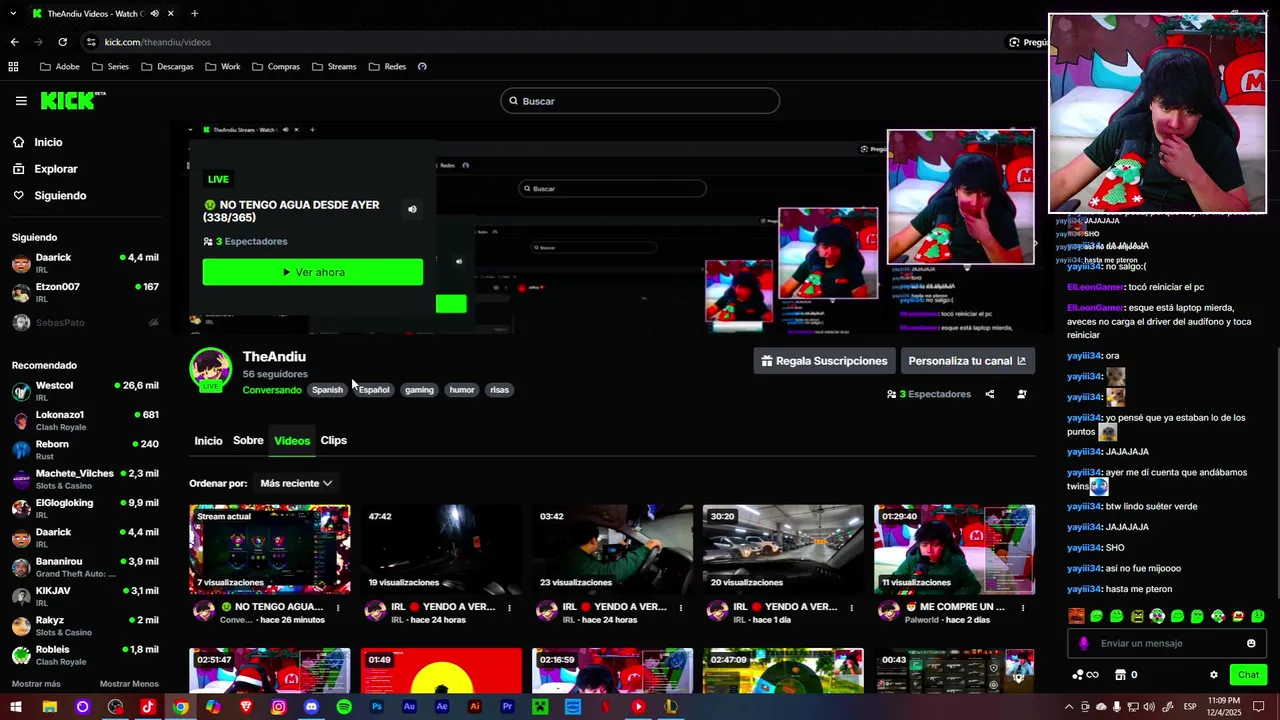Click Personaliza tu canal button
1280x720 pixels.
[x=967, y=361]
